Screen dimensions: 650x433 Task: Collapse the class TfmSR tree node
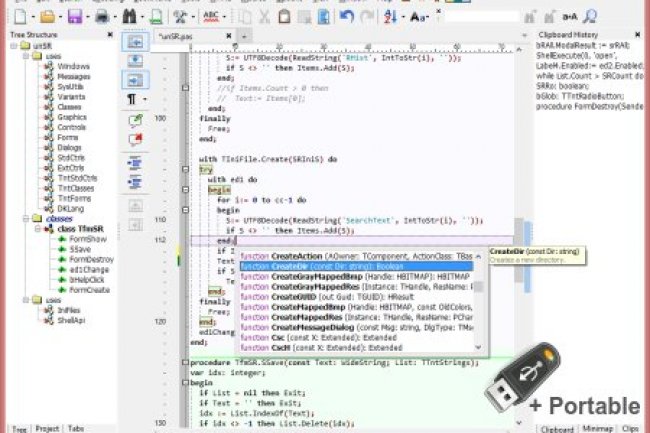pos(36,229)
